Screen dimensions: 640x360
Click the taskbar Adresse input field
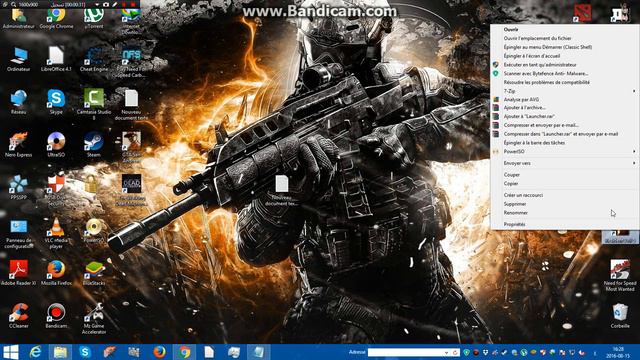(x=406, y=352)
